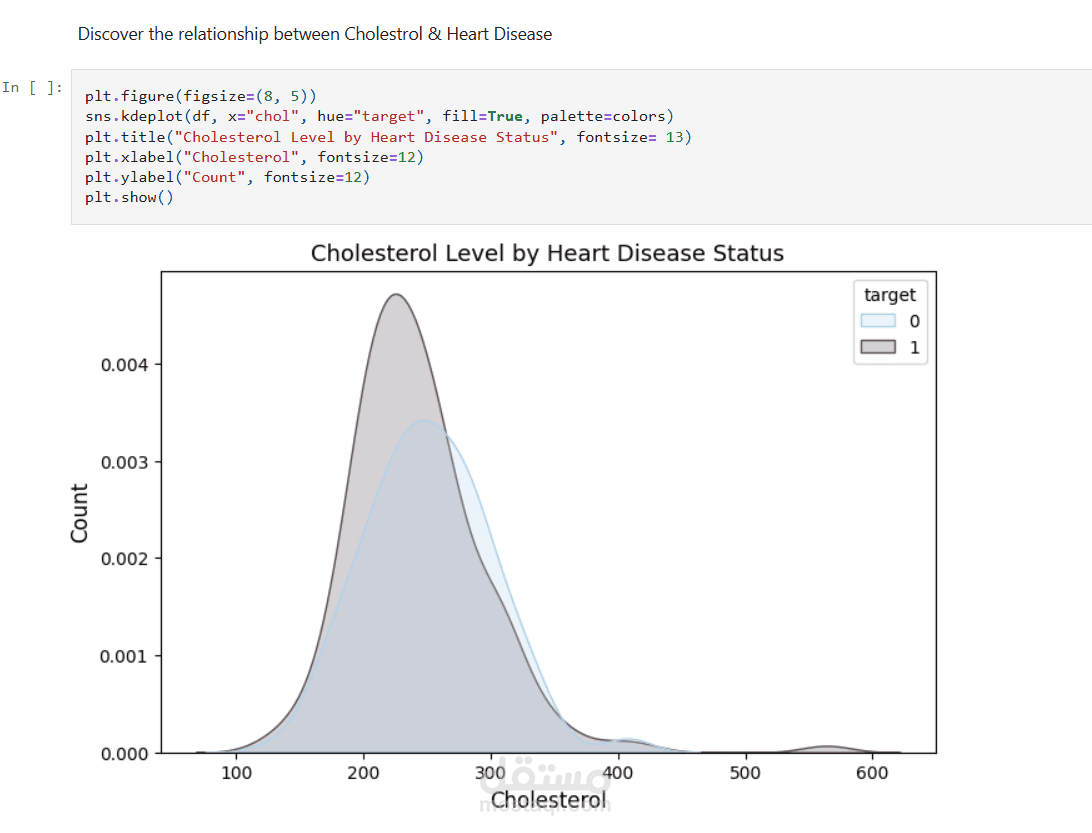The width and height of the screenshot is (1092, 833).
Task: Click the gray legend swatch for target 1
Action: [878, 348]
